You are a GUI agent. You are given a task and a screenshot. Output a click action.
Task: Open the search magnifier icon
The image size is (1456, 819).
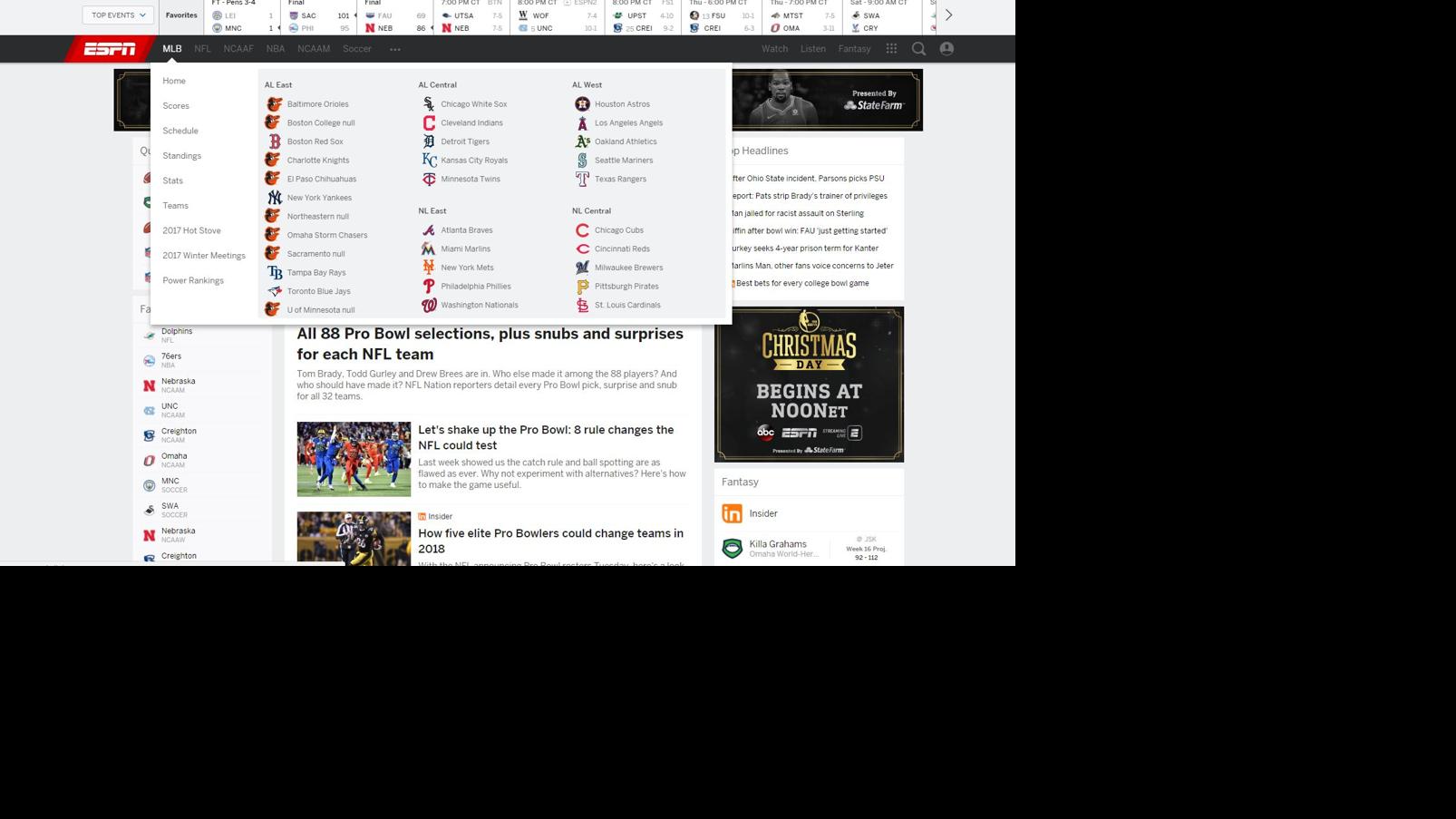(918, 49)
